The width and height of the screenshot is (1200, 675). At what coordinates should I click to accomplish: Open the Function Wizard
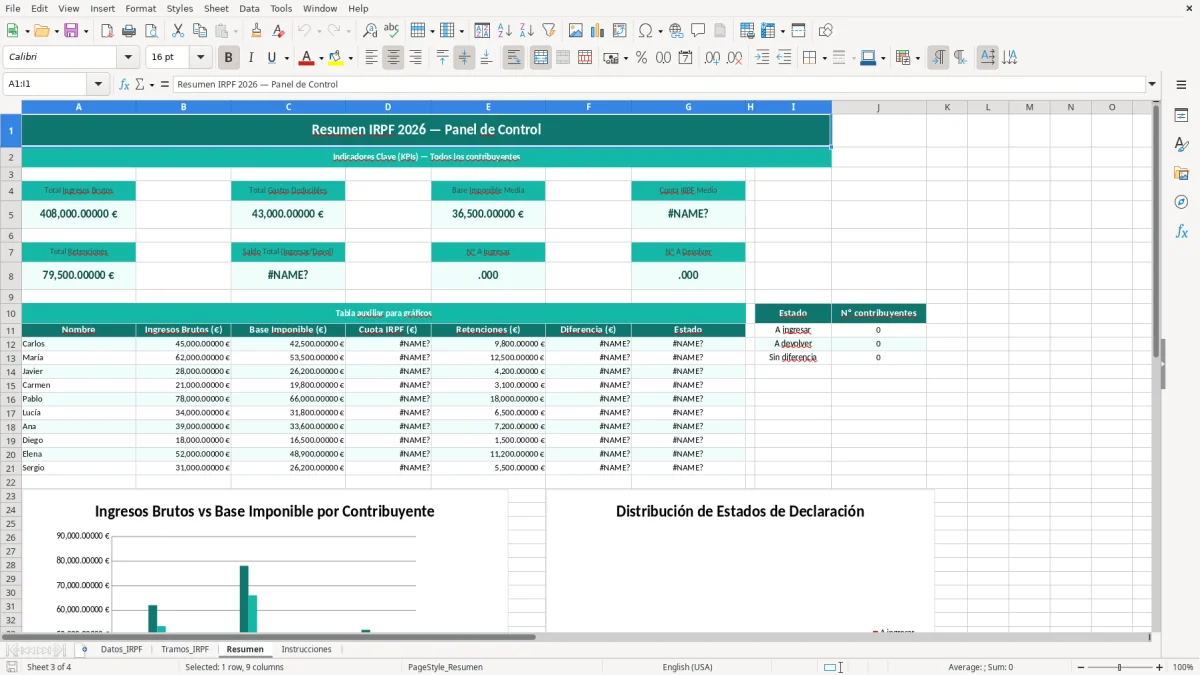125,84
